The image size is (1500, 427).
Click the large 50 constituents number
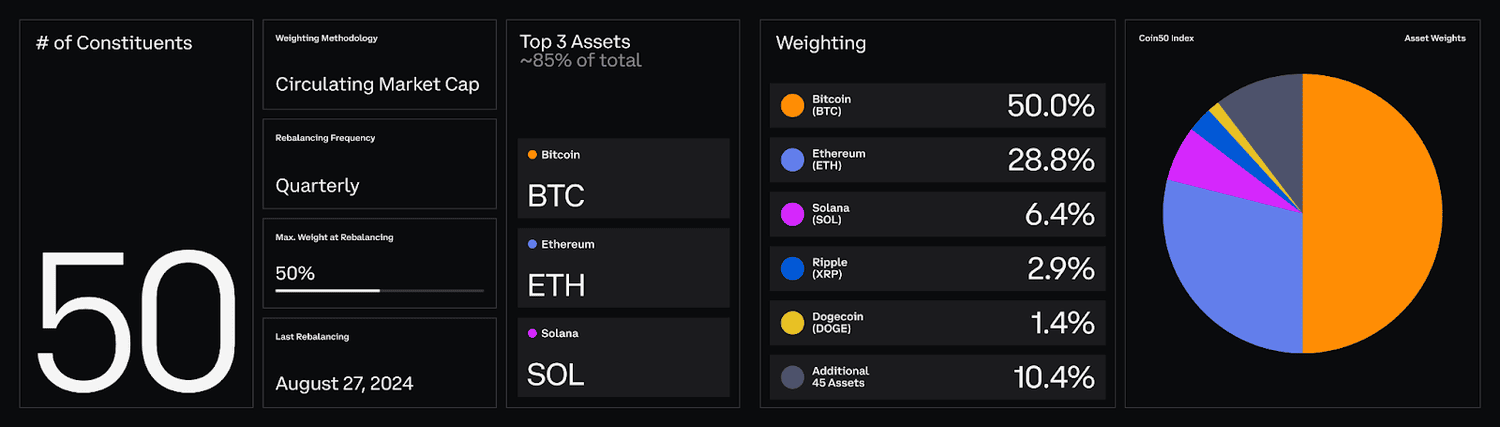(x=137, y=320)
